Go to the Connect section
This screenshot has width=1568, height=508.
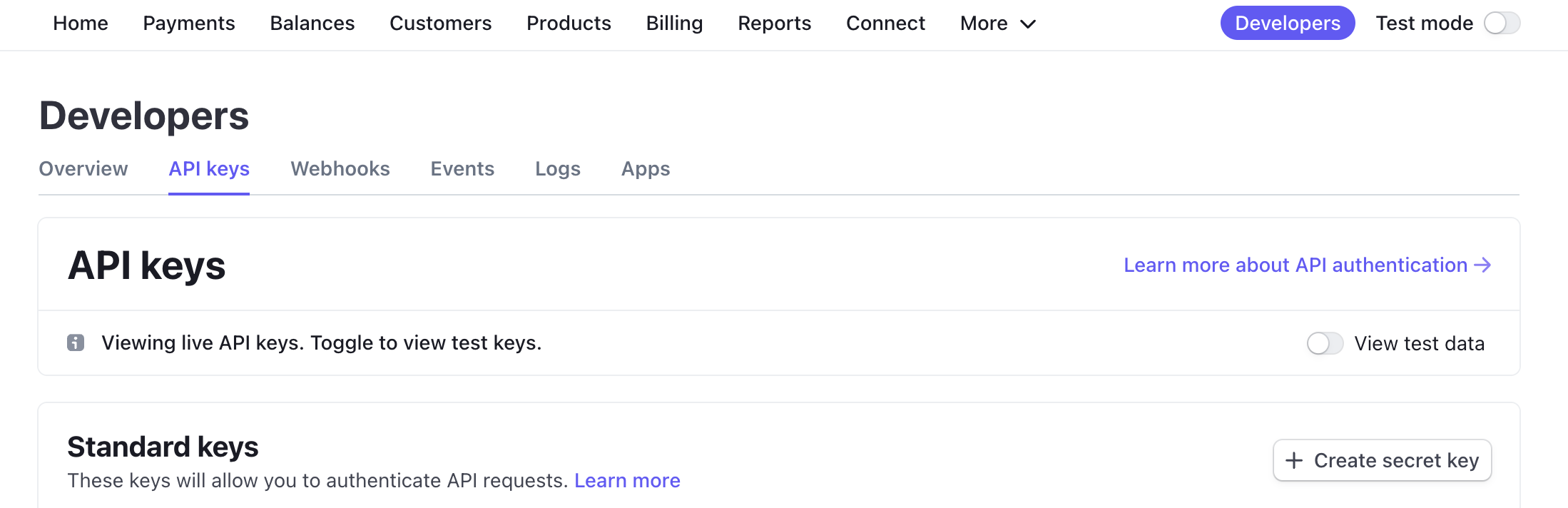pyautogui.click(x=885, y=24)
